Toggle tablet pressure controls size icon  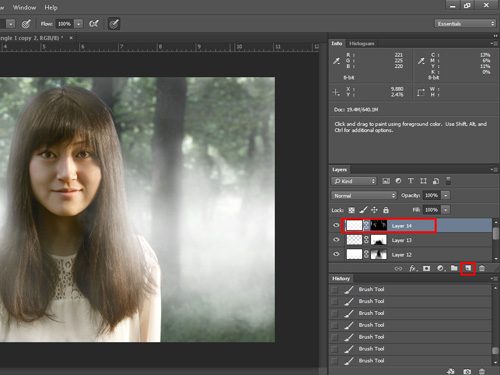point(114,24)
